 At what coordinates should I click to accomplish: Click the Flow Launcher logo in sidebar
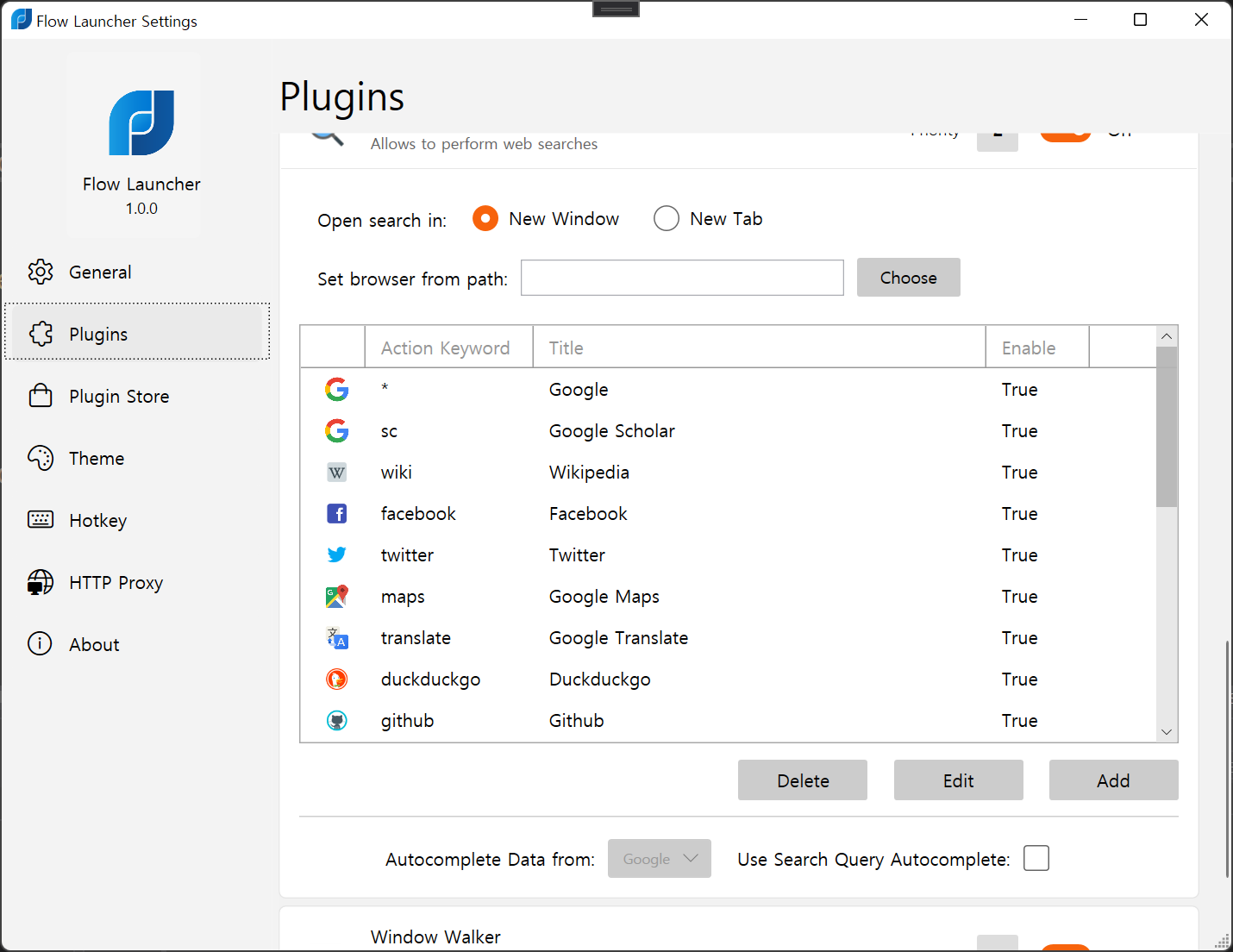(141, 122)
